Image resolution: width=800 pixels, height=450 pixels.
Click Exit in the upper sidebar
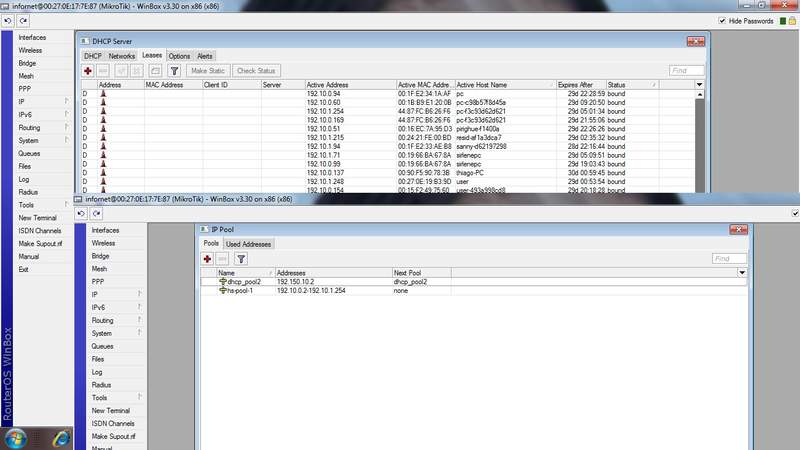[x=23, y=269]
